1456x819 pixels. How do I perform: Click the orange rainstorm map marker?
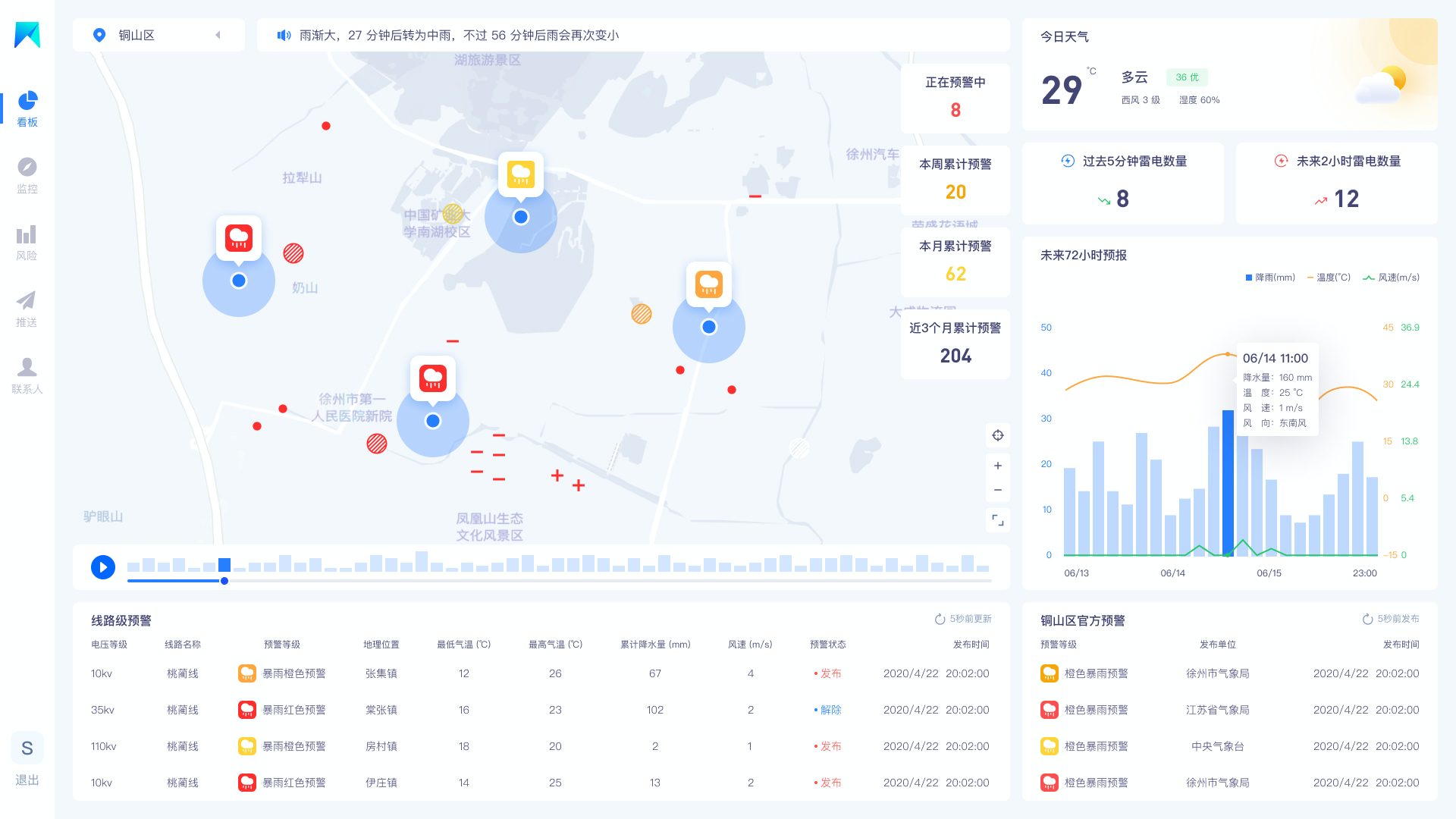(x=709, y=284)
